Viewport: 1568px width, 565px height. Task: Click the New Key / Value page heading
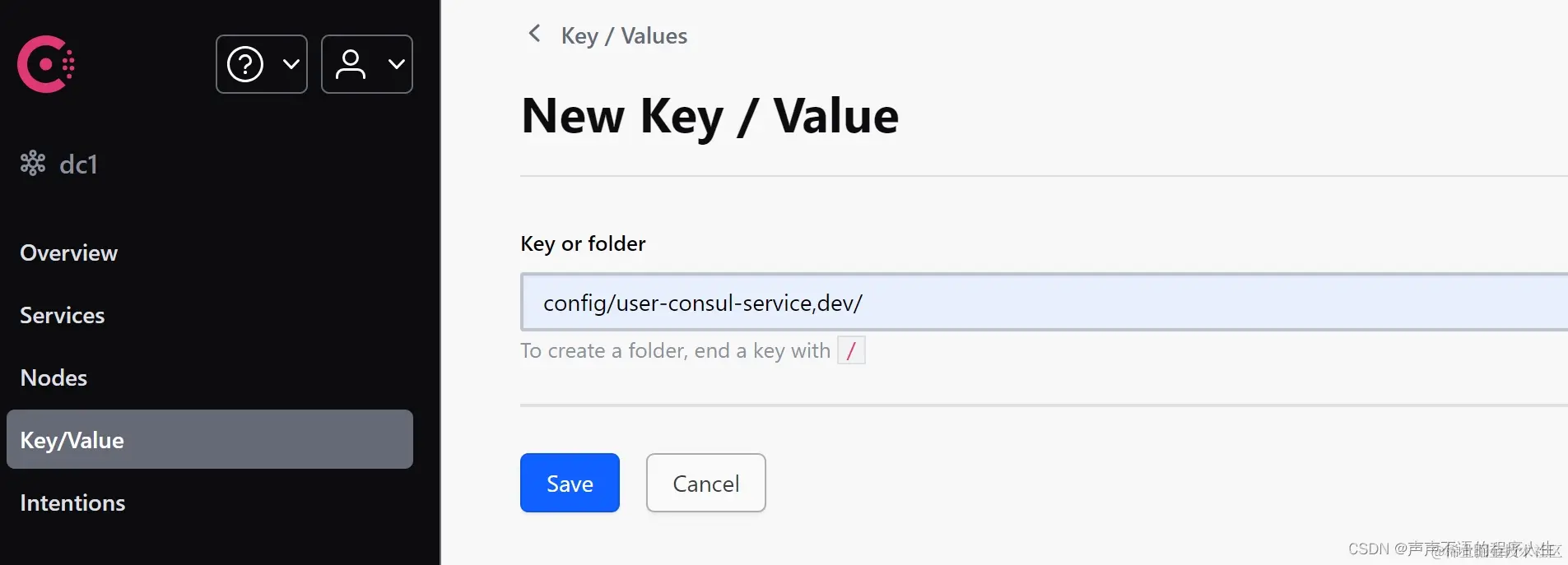pyautogui.click(x=709, y=115)
